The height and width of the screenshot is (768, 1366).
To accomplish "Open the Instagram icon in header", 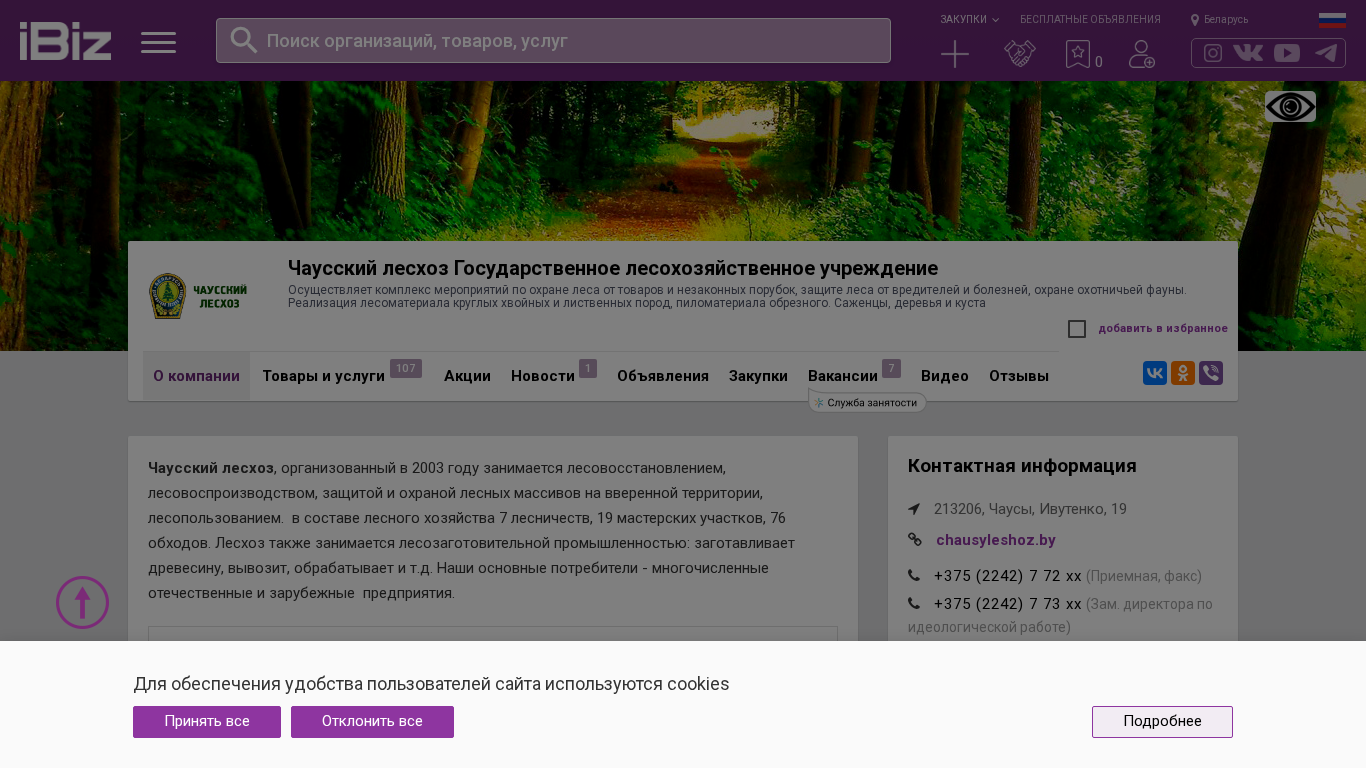I will [x=1213, y=53].
